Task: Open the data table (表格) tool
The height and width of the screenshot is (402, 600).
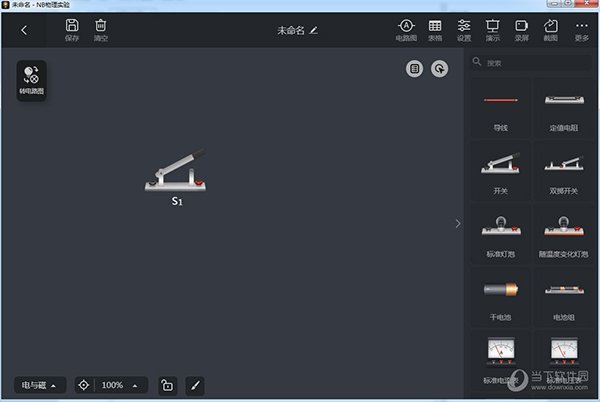Action: point(435,30)
